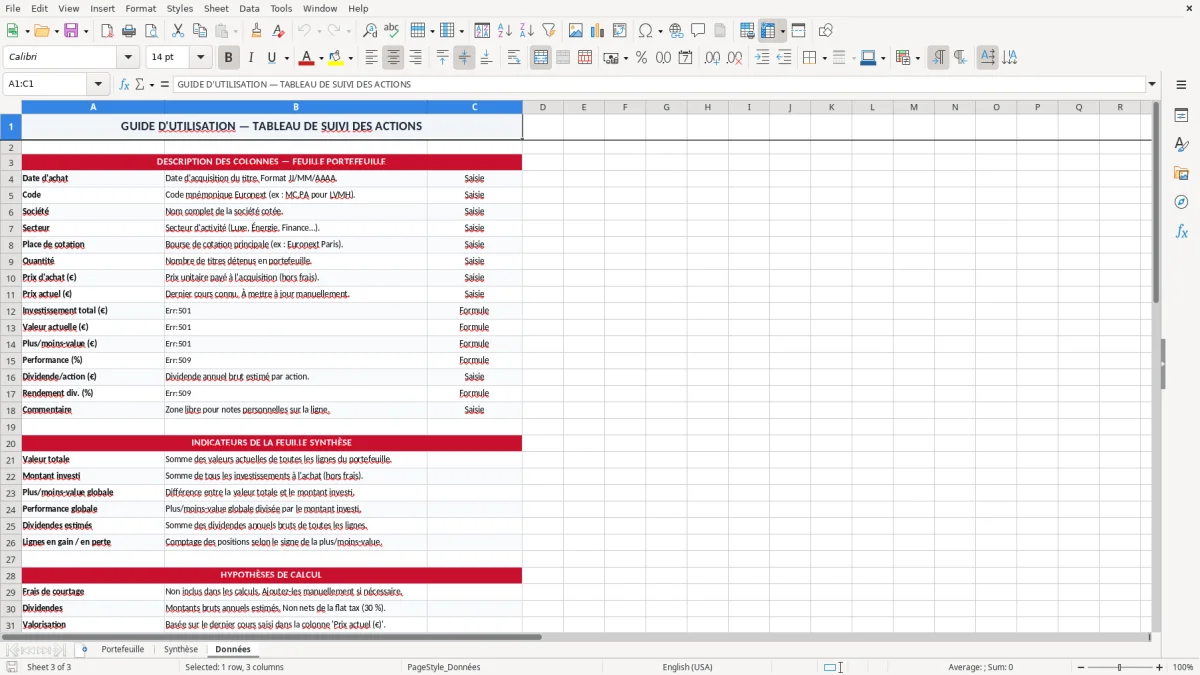The height and width of the screenshot is (675, 1200).
Task: Open the Save dropdown arrow
Action: (86, 31)
